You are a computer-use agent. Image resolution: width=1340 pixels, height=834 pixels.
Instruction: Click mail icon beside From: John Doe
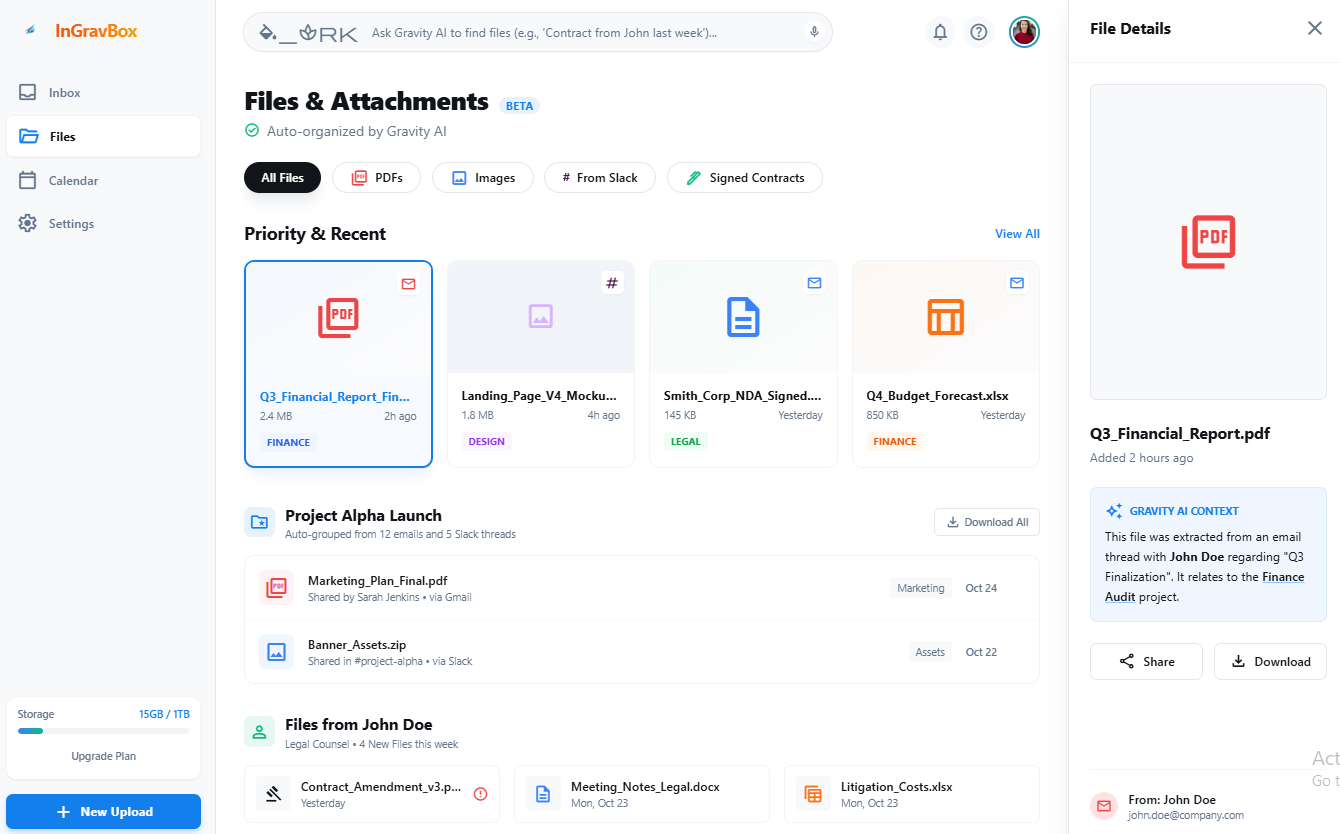[1104, 806]
